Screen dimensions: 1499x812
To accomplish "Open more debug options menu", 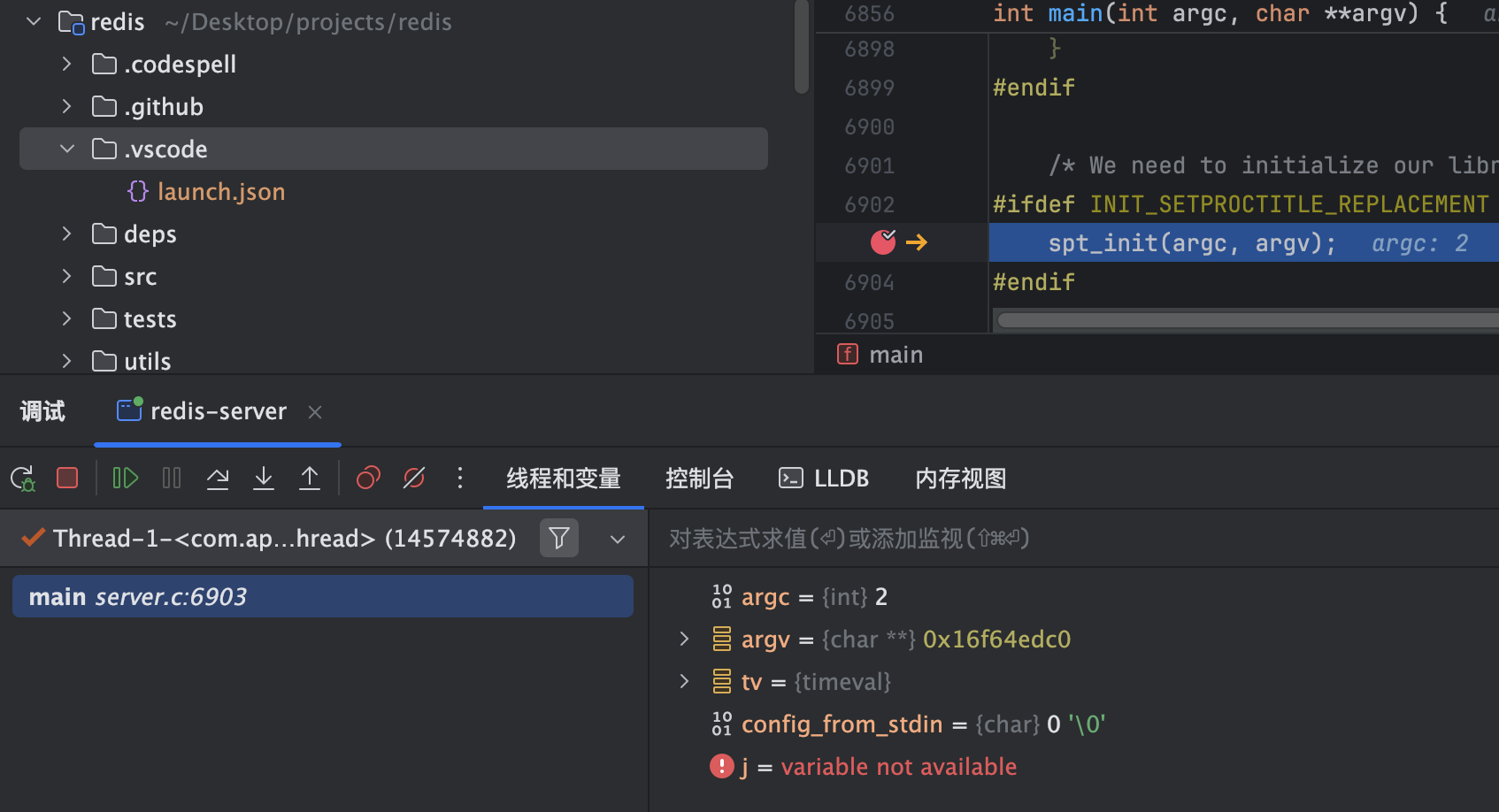I will click(x=459, y=478).
